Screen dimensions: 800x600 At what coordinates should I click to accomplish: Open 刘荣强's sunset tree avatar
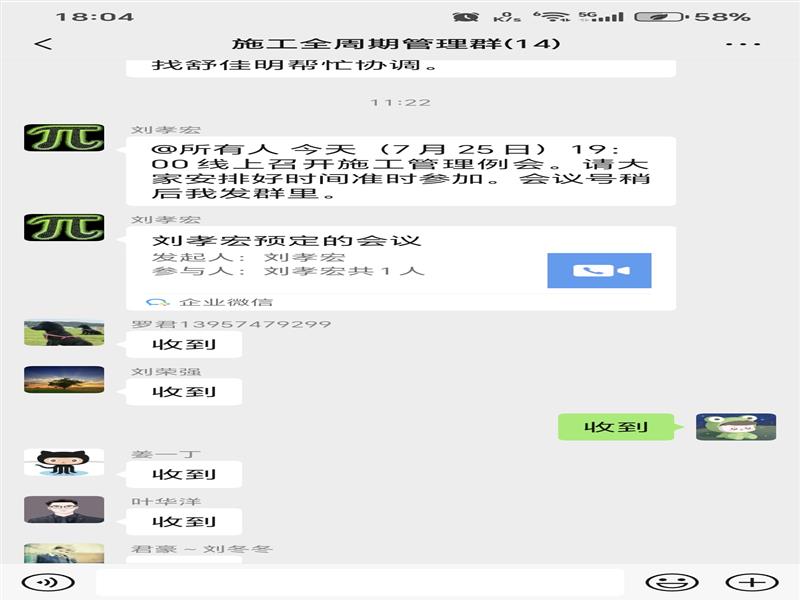(64, 379)
